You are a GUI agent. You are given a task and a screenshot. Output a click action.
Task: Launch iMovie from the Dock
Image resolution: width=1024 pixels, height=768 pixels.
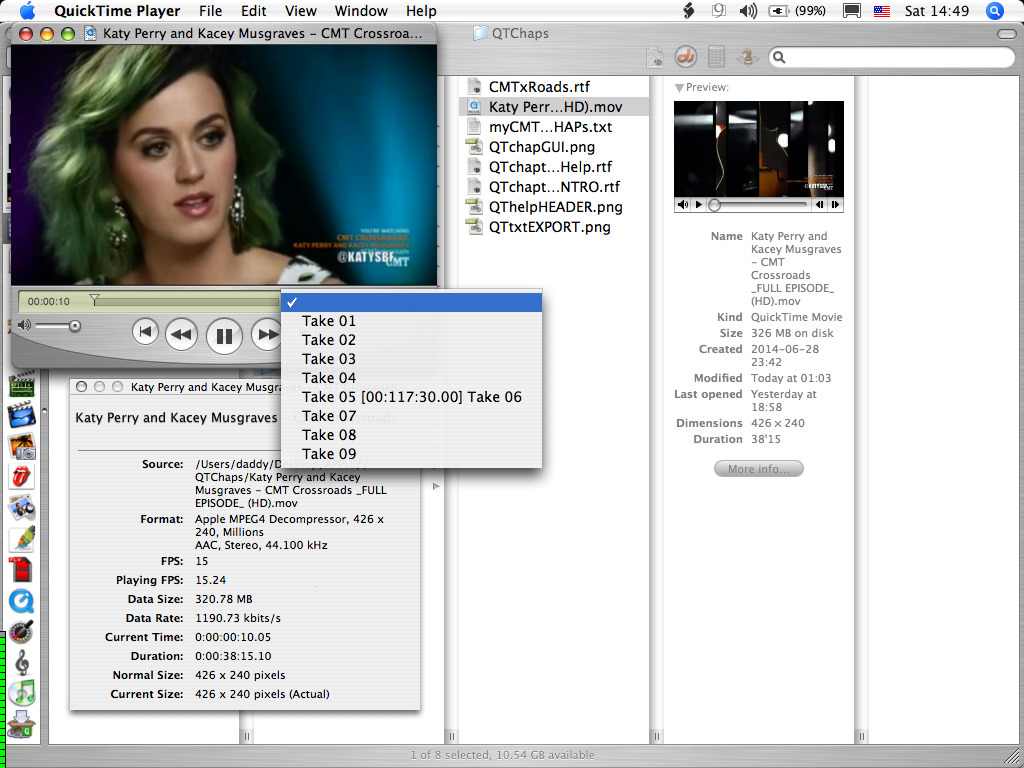[x=22, y=415]
